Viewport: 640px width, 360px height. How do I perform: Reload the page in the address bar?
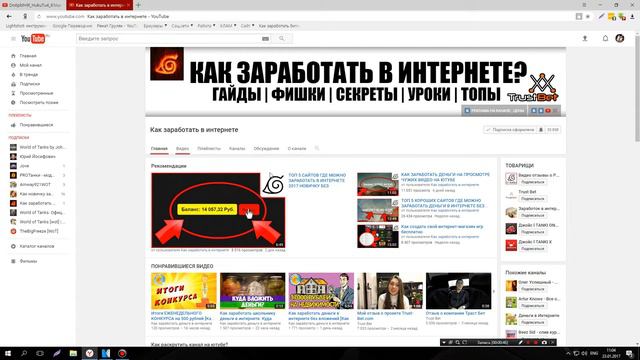point(39,16)
